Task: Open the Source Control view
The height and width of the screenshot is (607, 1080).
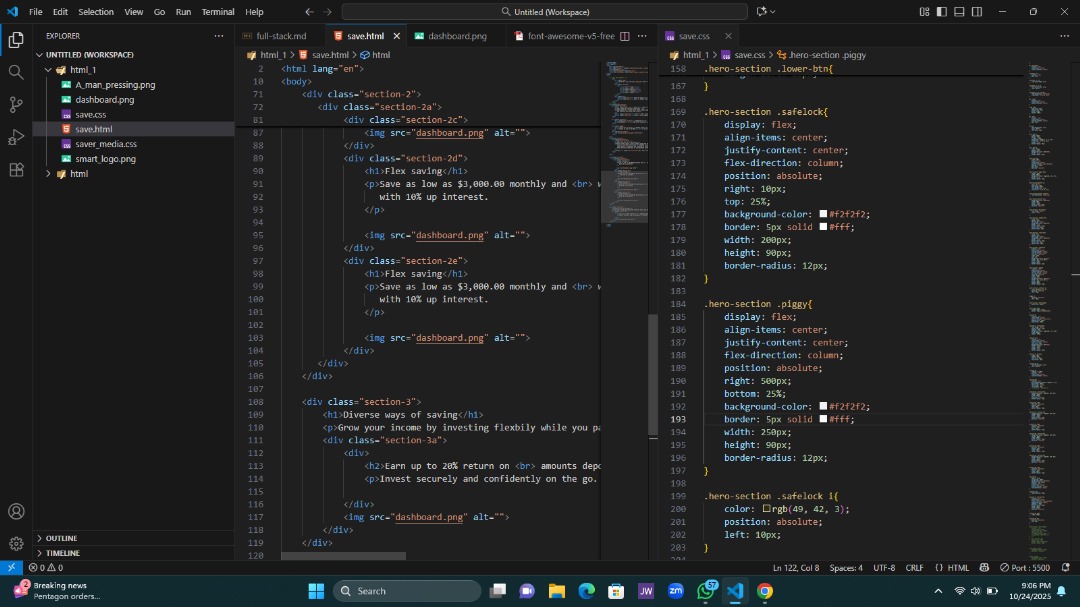Action: pos(16,105)
